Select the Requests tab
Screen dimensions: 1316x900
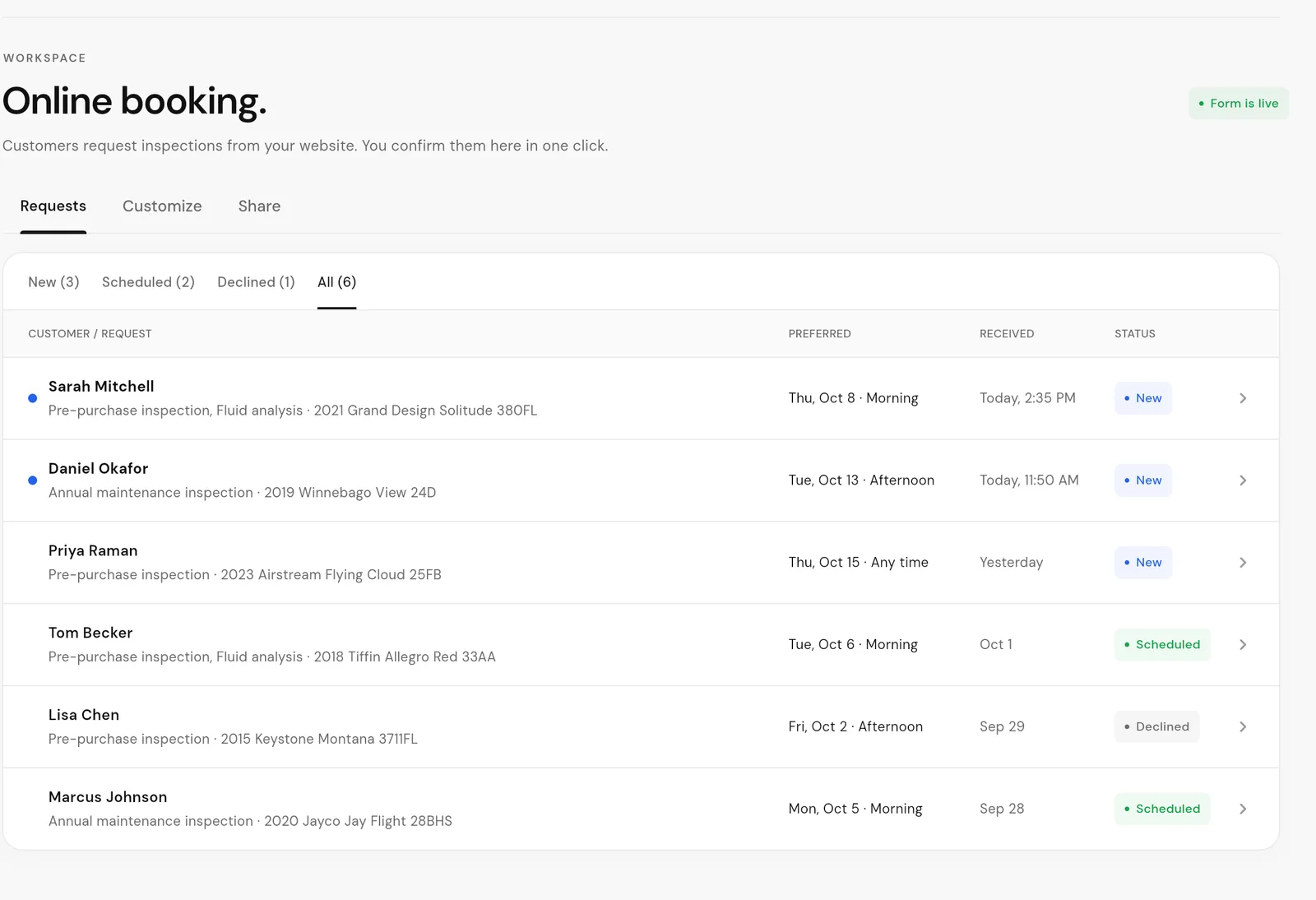53,206
